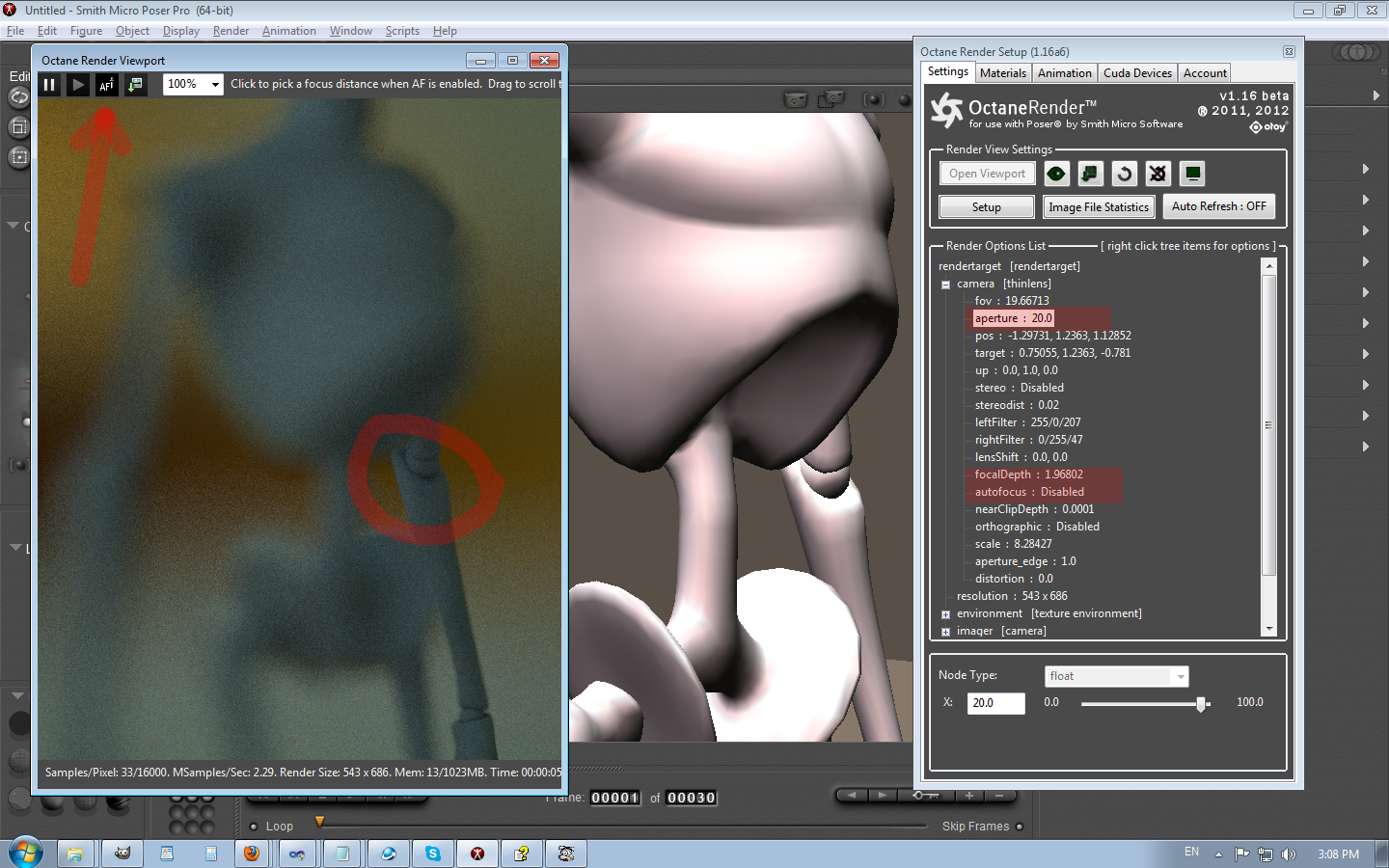The image size is (1389, 868).
Task: Toggle the Loop radio button
Action: (x=254, y=827)
